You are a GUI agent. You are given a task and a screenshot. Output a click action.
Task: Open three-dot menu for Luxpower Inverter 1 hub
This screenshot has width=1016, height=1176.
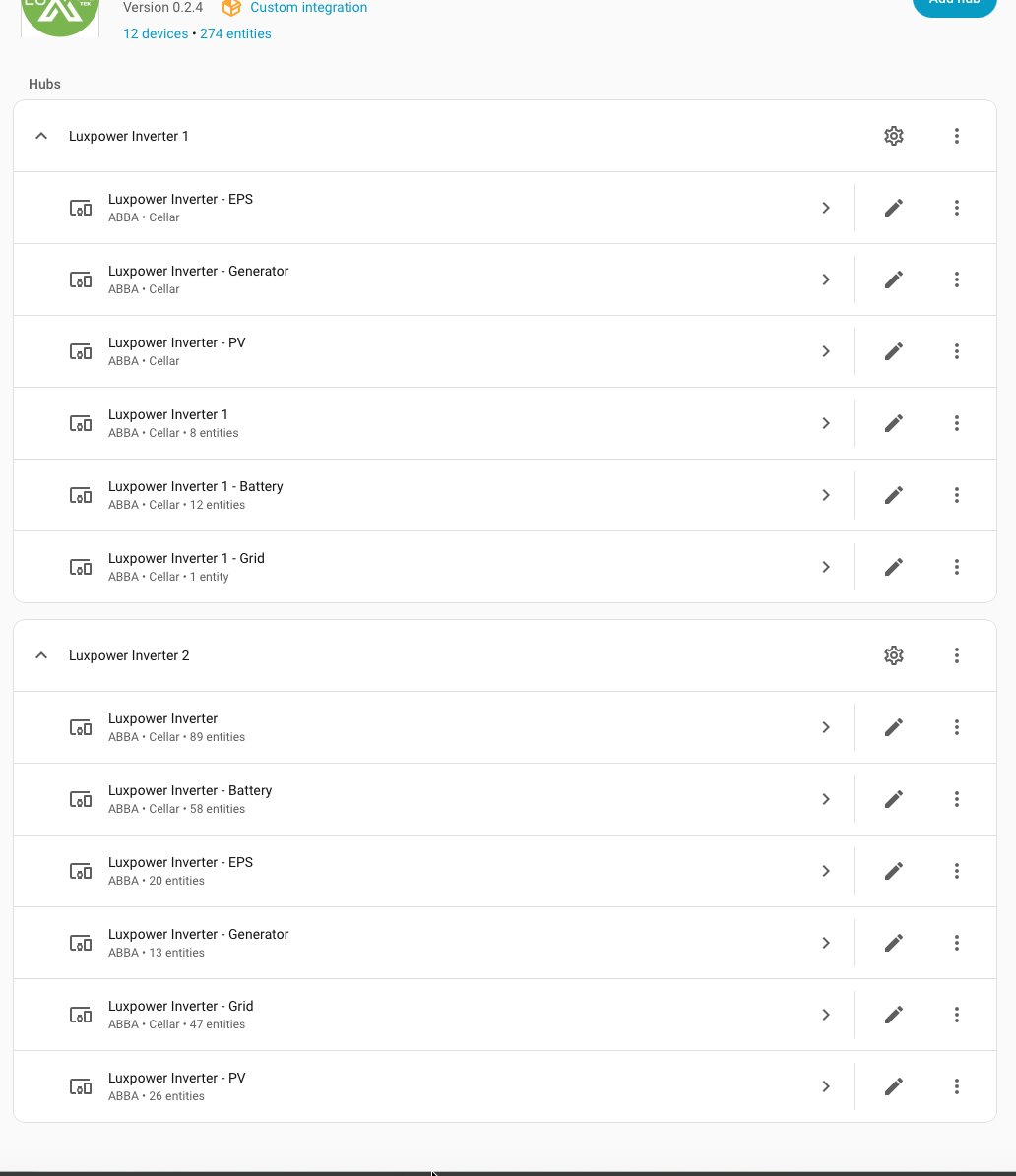(957, 136)
